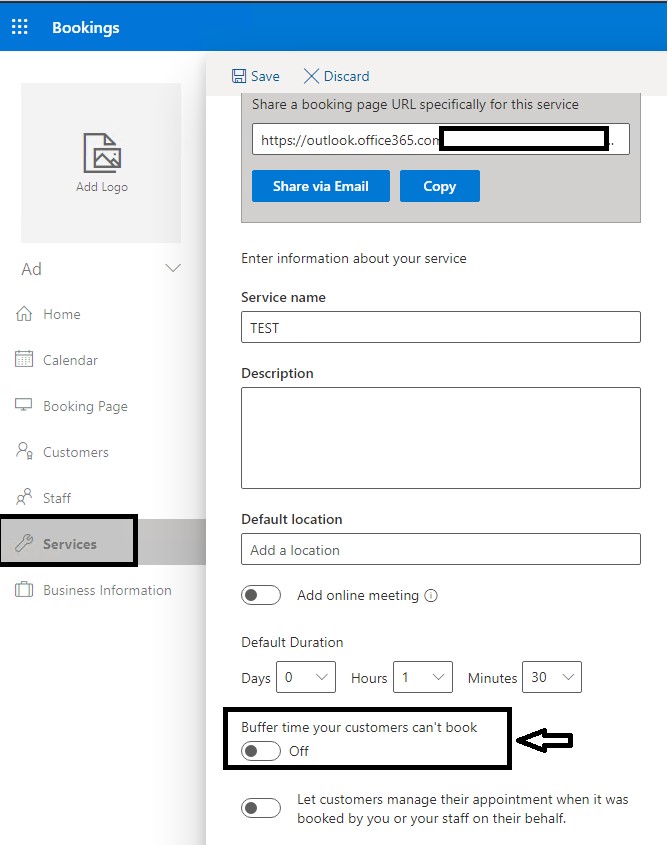Click the Save text label
This screenshot has height=845, width=668.
(265, 77)
